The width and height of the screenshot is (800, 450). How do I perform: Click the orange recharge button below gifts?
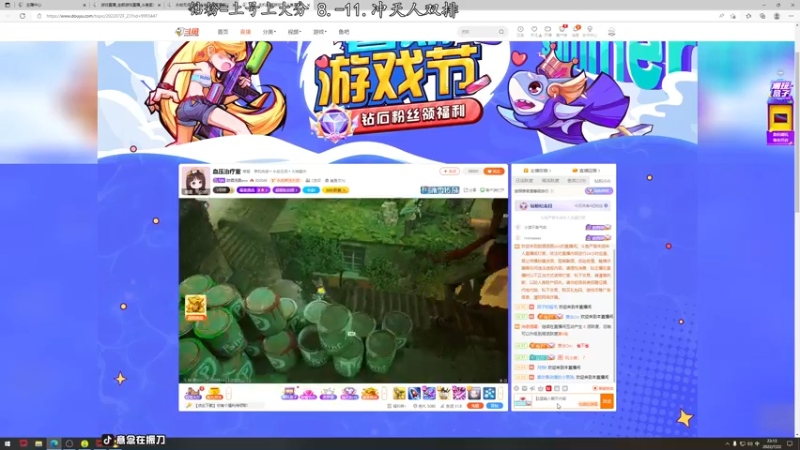point(476,406)
